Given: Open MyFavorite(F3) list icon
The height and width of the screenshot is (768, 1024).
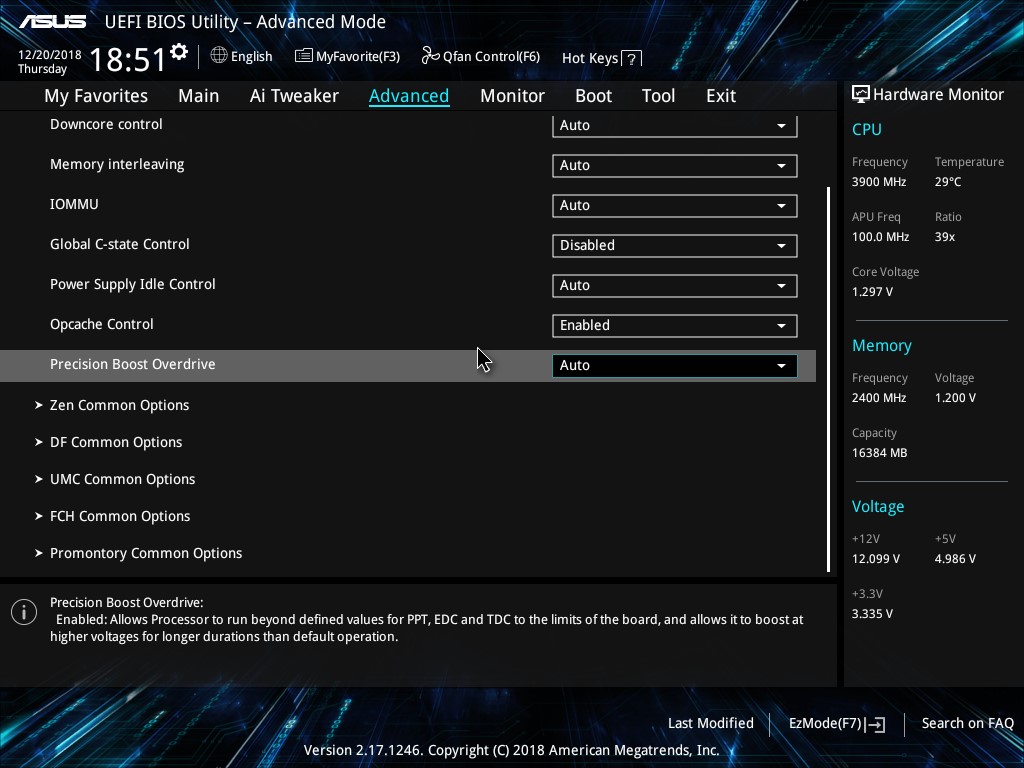Looking at the screenshot, I should tap(303, 56).
